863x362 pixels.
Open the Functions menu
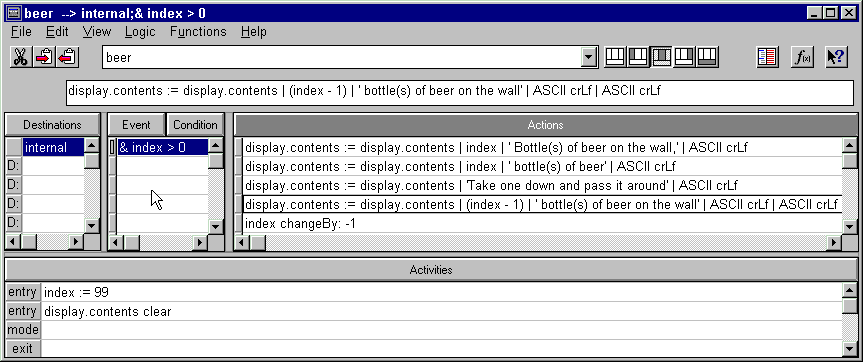pos(198,32)
